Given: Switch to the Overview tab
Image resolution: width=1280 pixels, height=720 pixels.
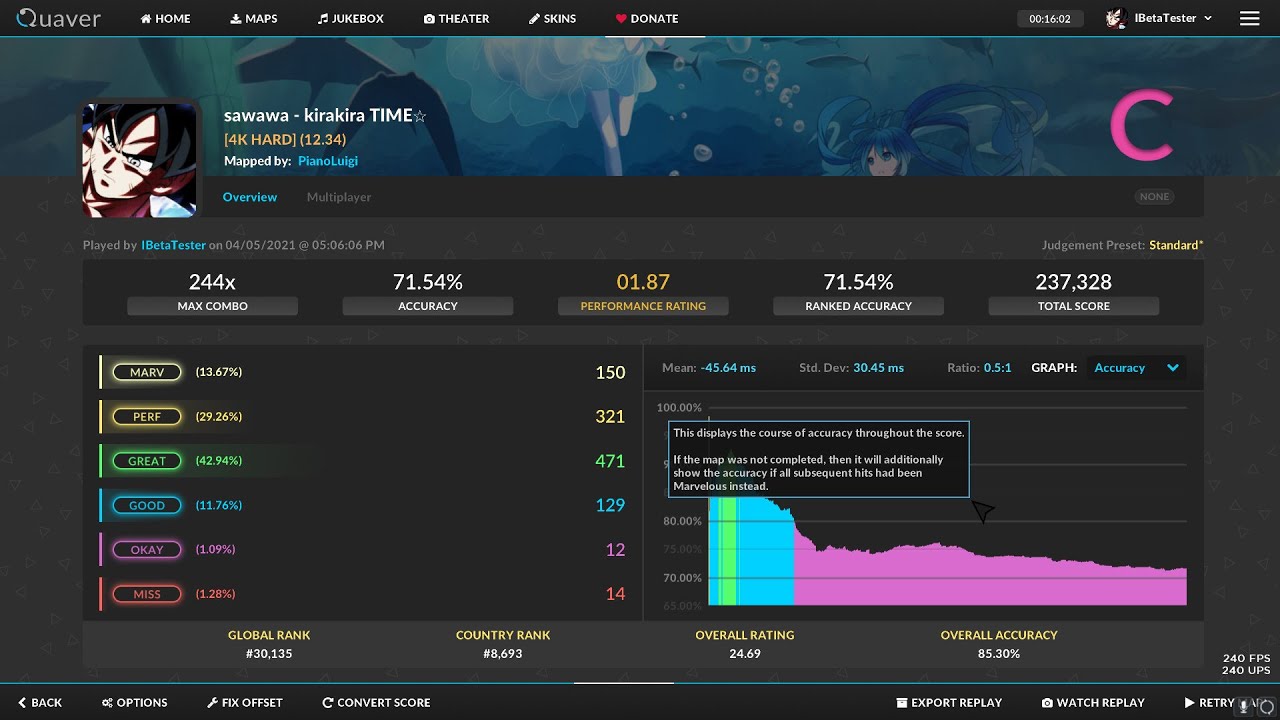Looking at the screenshot, I should pos(250,197).
